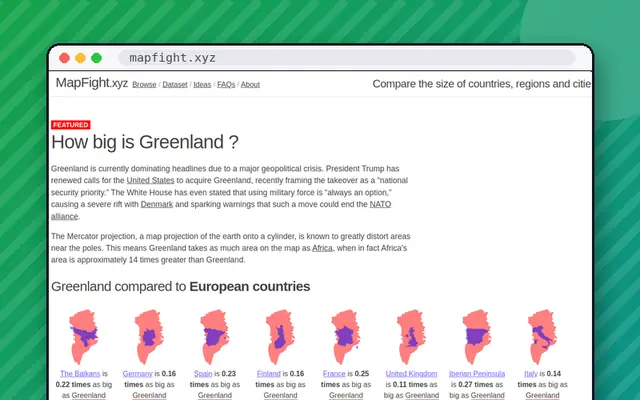Click the Spain caption link
Screen dimensions: 640x400
(x=203, y=373)
